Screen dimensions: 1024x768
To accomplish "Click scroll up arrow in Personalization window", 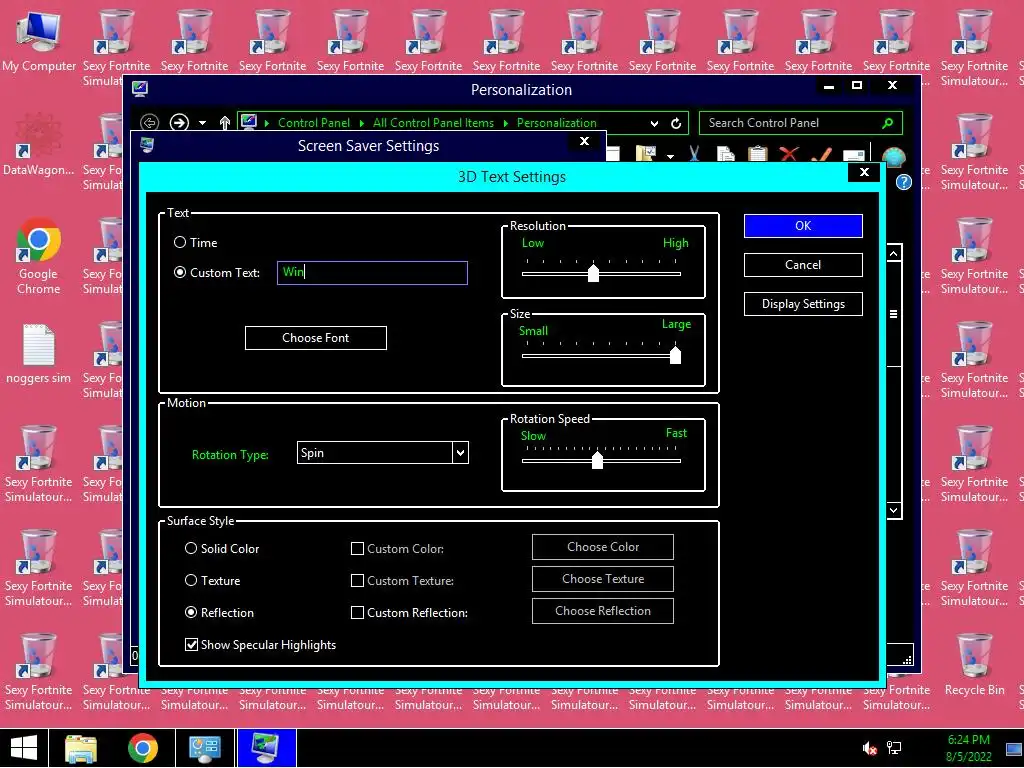I will (894, 253).
